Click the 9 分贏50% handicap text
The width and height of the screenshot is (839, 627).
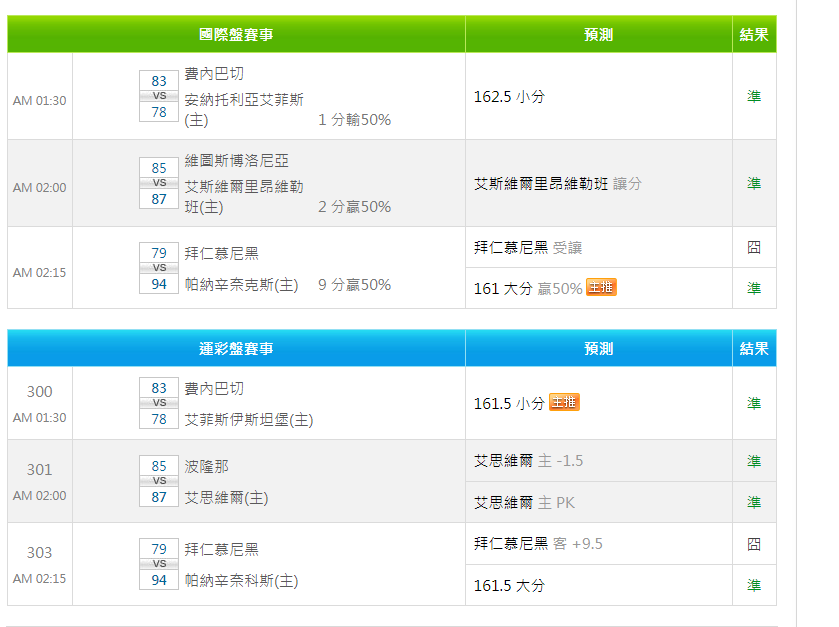tap(354, 285)
